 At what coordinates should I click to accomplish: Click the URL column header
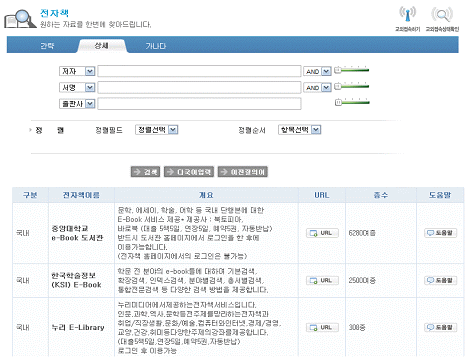click(322, 195)
